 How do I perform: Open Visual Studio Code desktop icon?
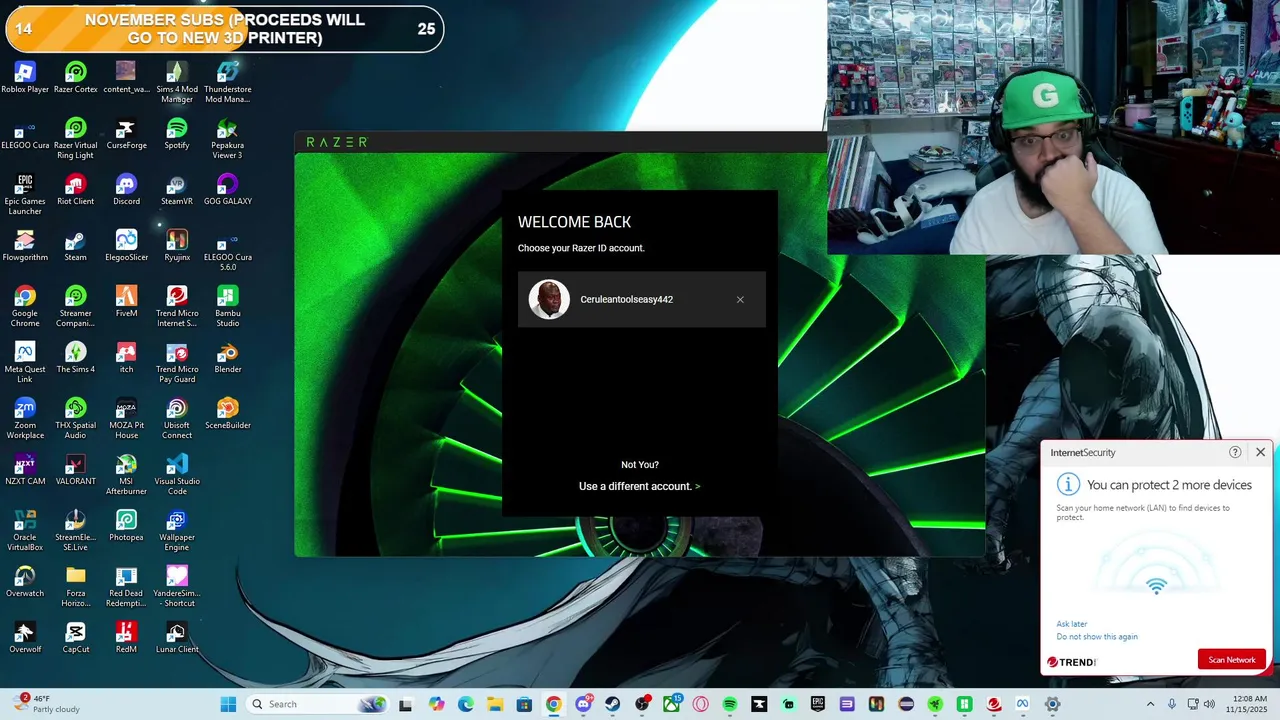tap(177, 474)
